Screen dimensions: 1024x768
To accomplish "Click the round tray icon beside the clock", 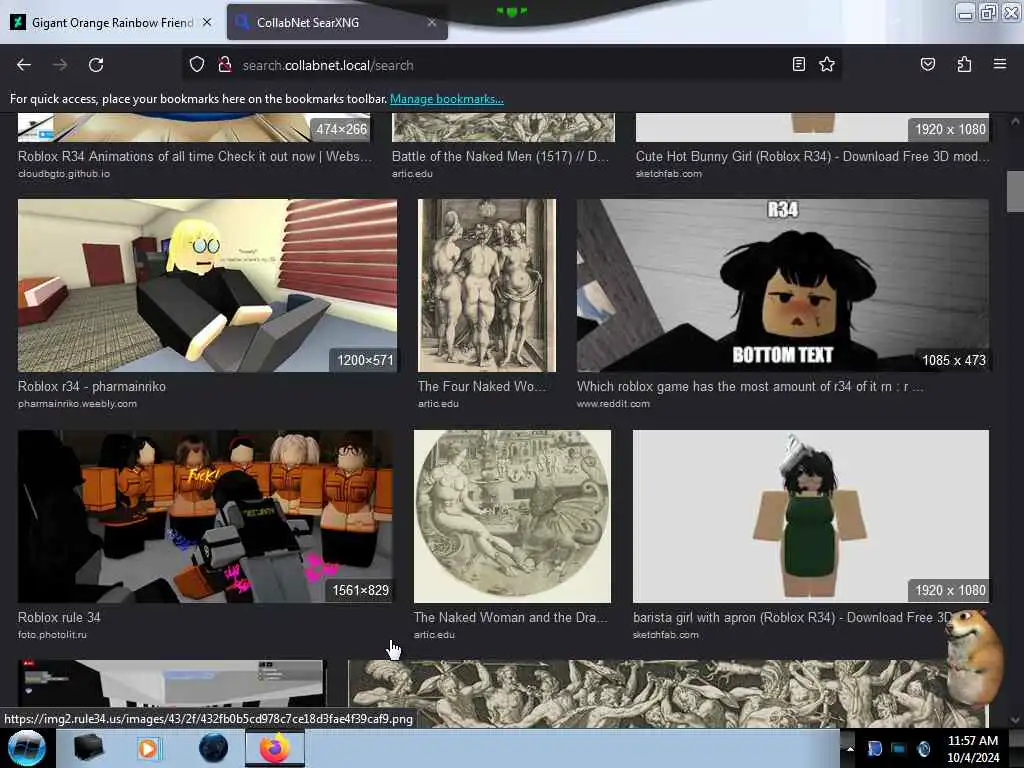I will pos(923,748).
